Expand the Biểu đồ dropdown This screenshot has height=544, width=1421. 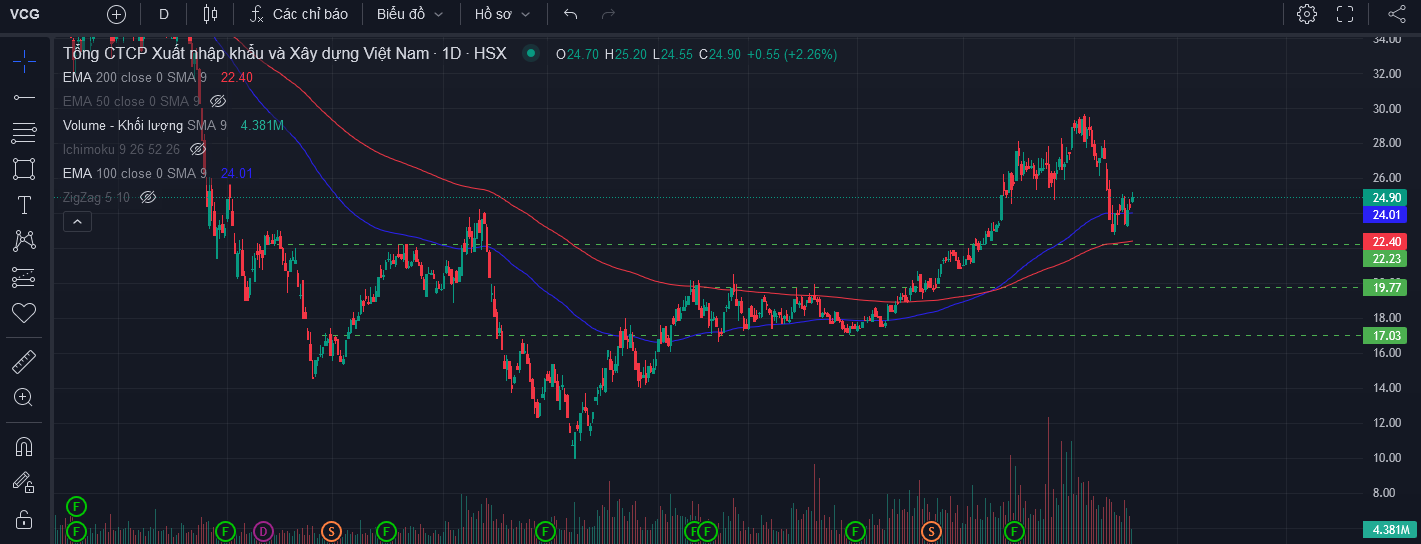coord(410,14)
